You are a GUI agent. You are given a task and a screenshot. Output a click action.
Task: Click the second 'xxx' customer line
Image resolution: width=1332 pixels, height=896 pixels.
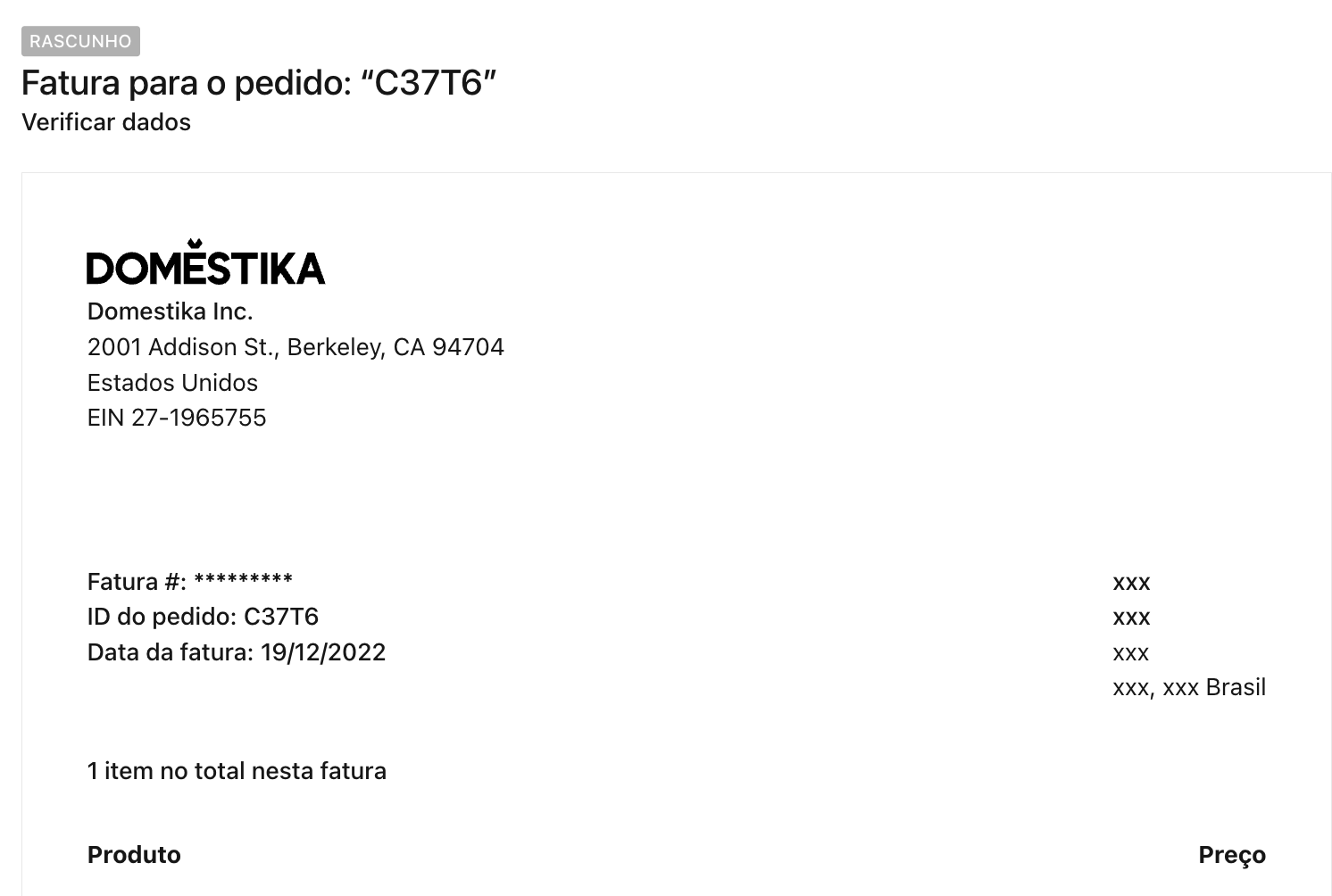click(1131, 618)
